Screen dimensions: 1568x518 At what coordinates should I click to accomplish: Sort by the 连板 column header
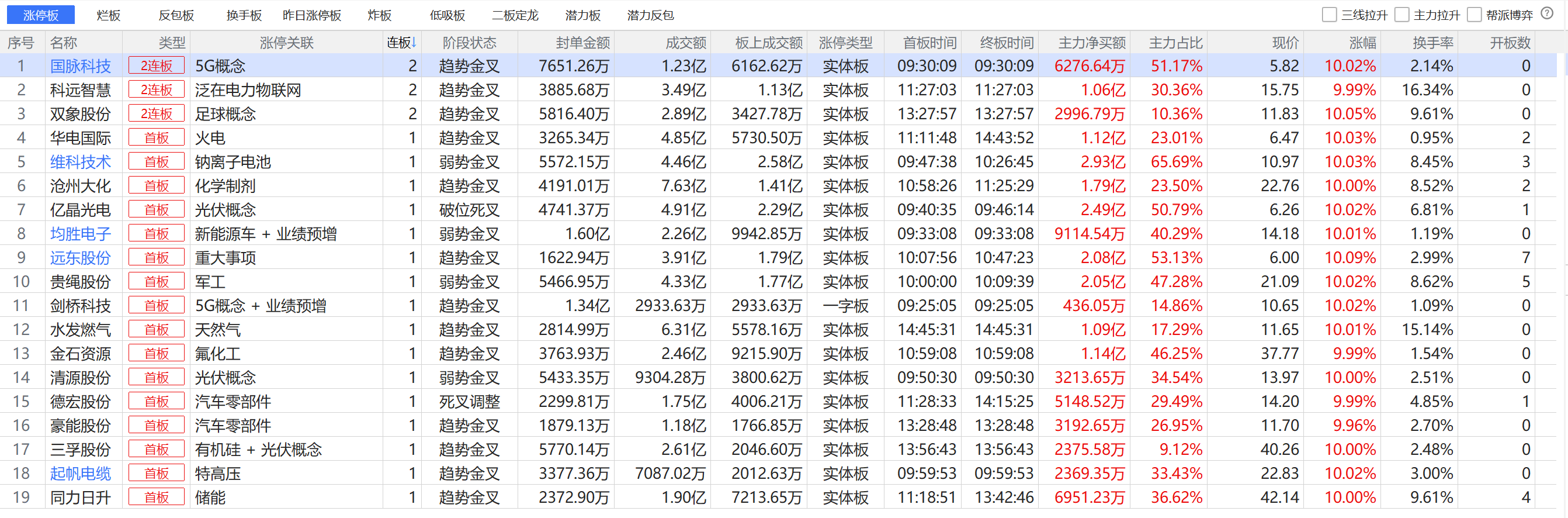pos(402,43)
